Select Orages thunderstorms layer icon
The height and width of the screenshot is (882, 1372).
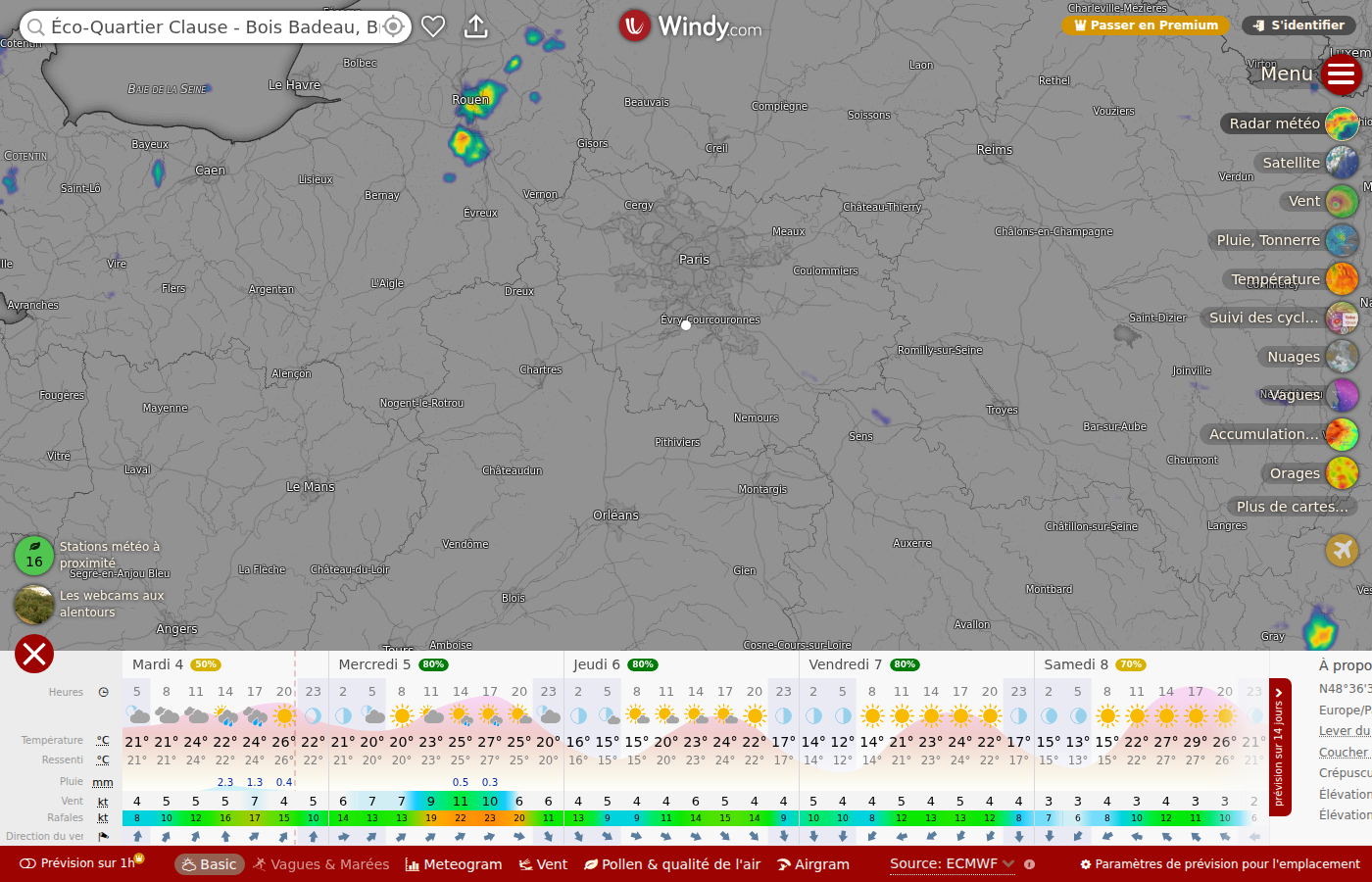pyautogui.click(x=1342, y=473)
